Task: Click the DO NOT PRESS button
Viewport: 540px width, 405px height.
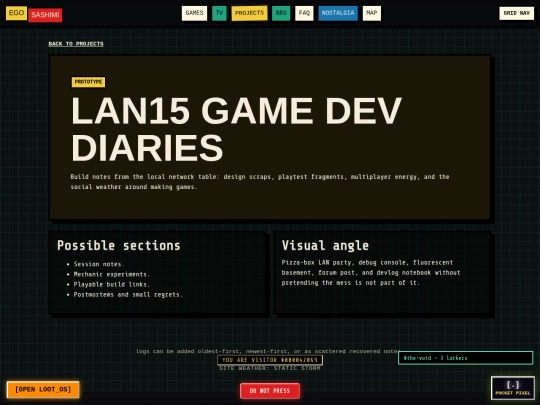Action: click(270, 391)
